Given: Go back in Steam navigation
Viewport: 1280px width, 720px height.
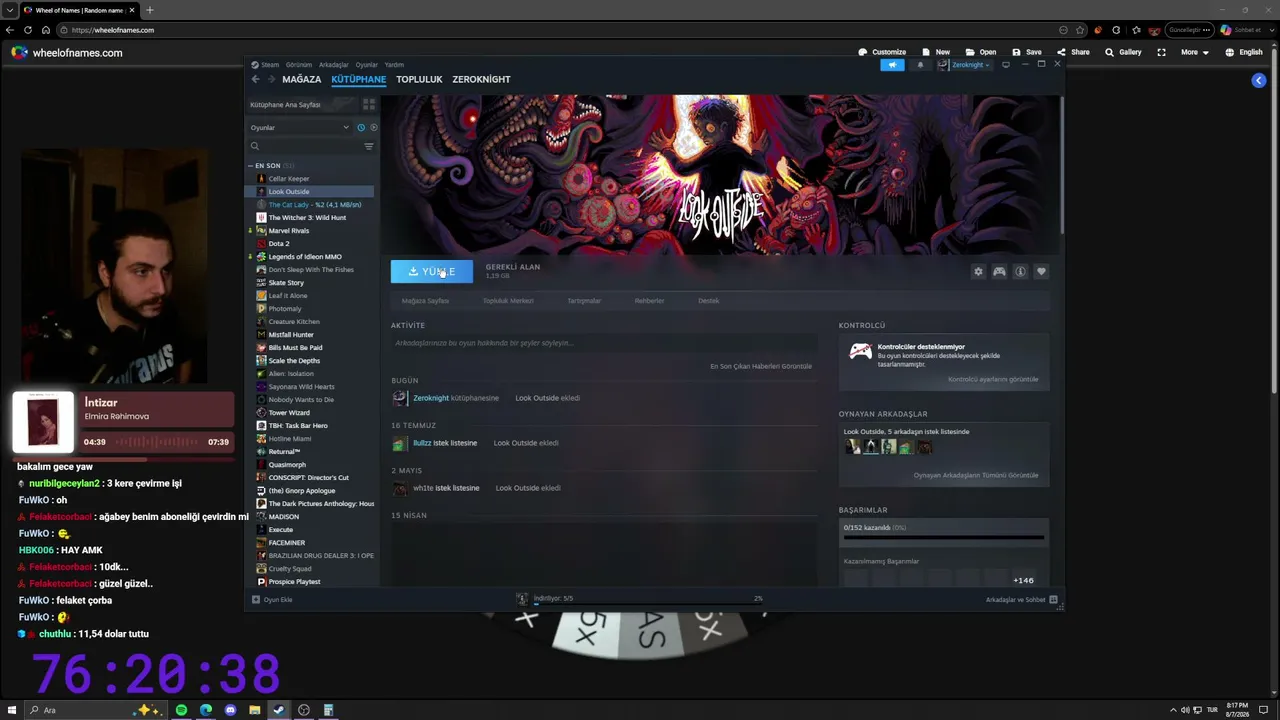Looking at the screenshot, I should tap(255, 79).
